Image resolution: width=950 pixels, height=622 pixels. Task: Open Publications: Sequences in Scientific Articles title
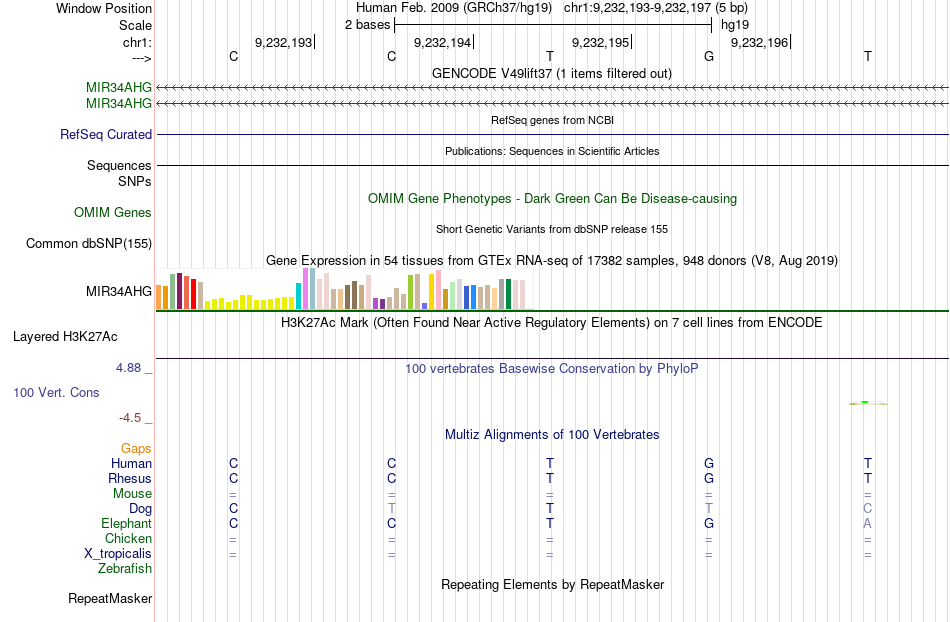coord(552,151)
